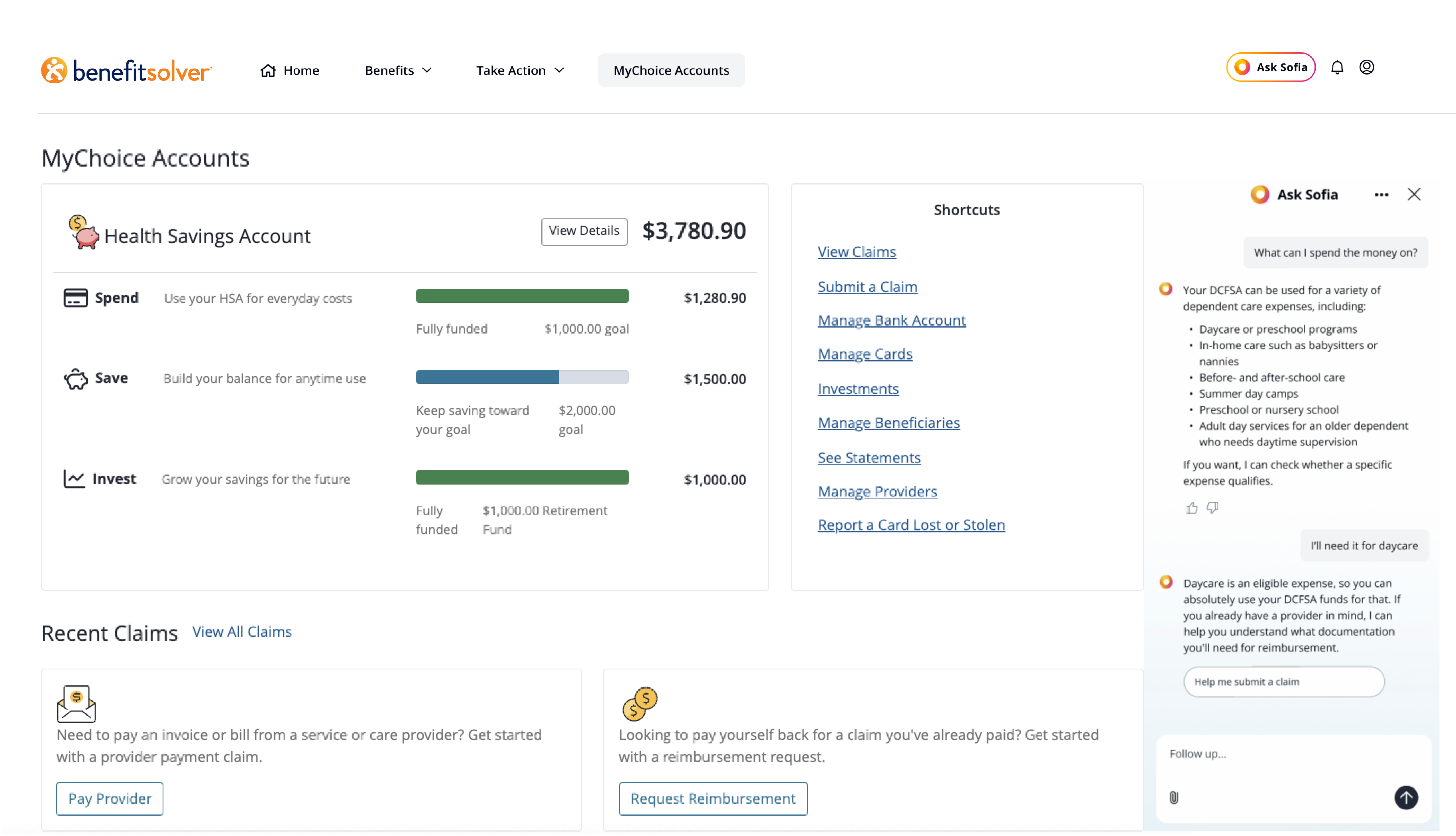The width and height of the screenshot is (1456, 836).
Task: Give thumbs up to Sofia's response
Action: coord(1191,508)
